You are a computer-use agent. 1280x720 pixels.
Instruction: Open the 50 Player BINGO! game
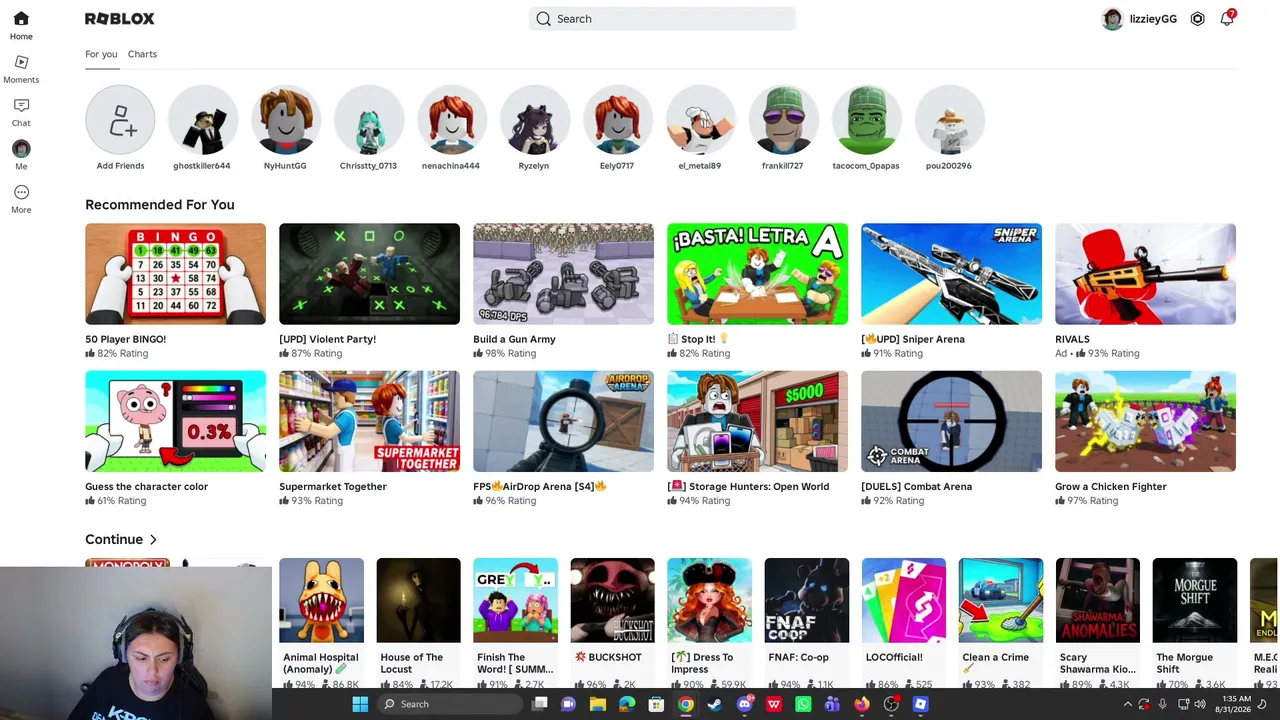[175, 274]
